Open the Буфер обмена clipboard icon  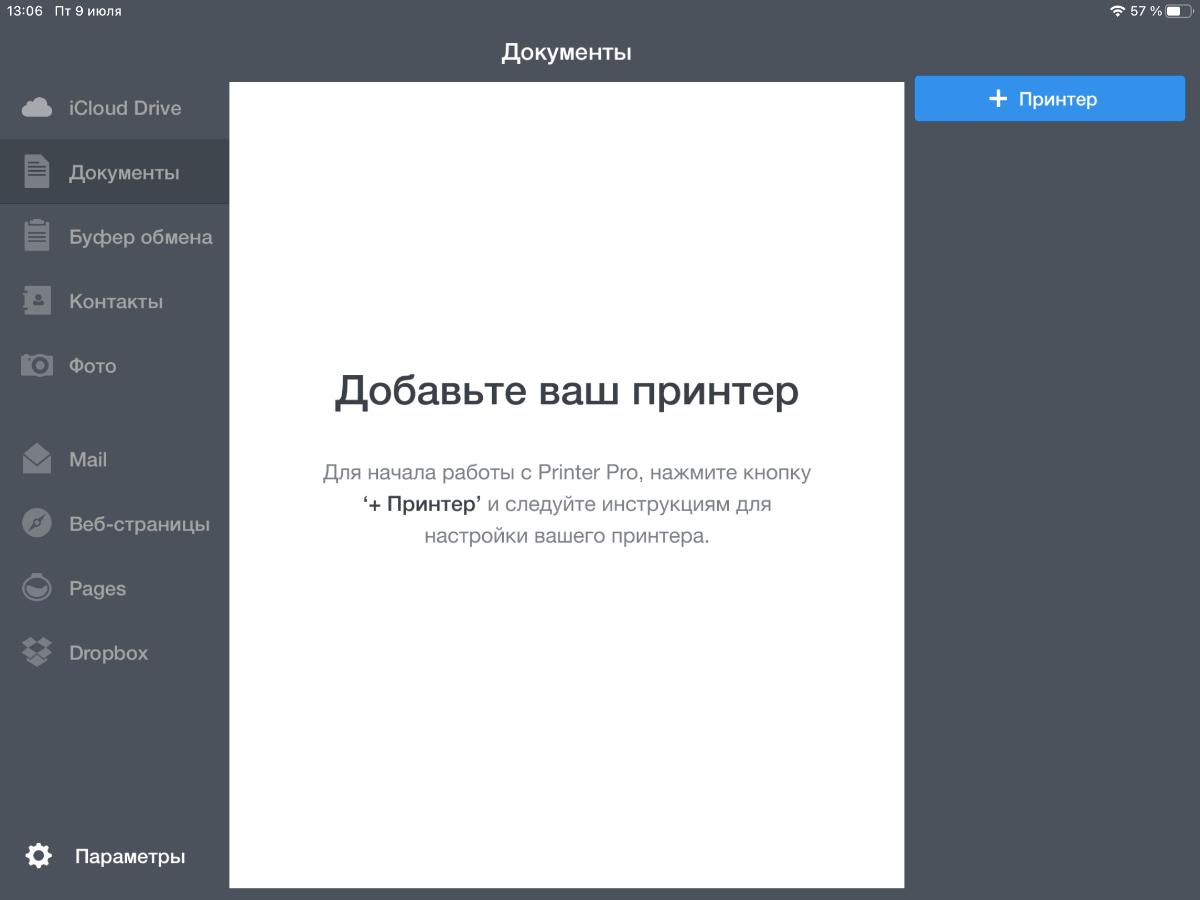(x=37, y=237)
